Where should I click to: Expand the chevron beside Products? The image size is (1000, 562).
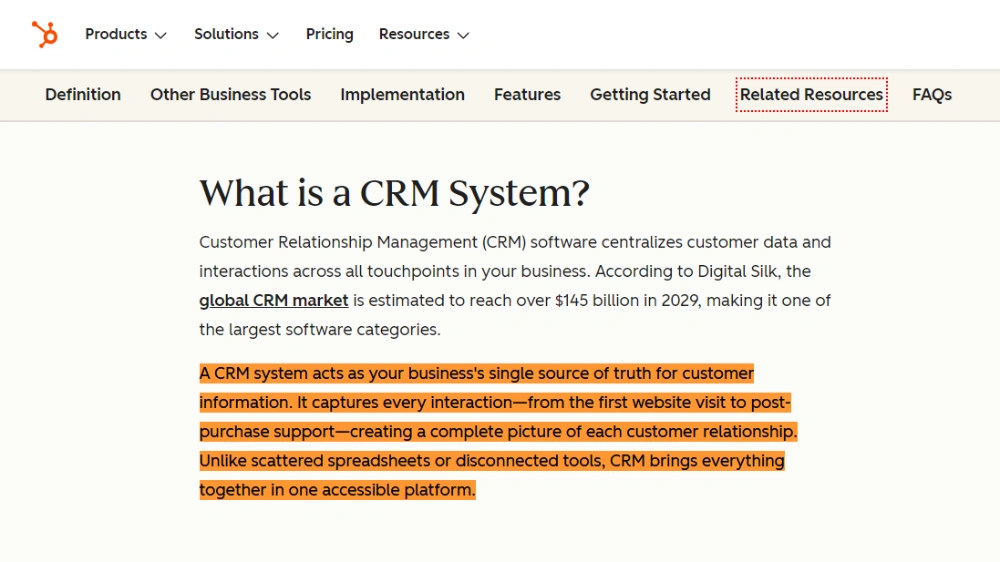point(161,35)
